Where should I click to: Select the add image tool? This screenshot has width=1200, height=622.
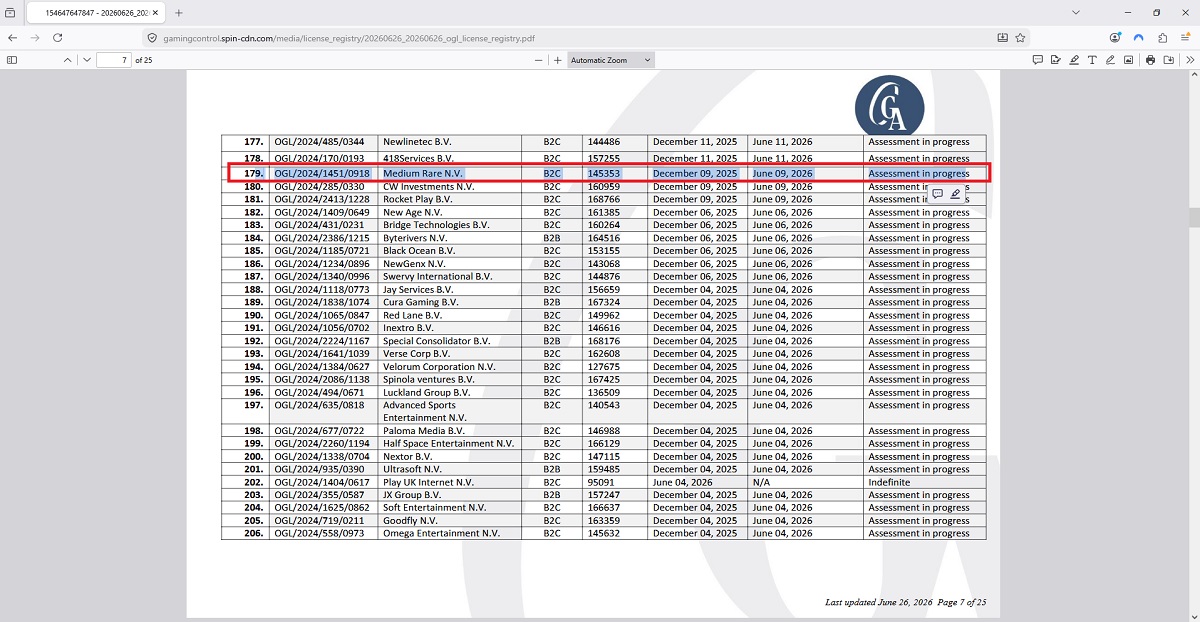pos(1128,60)
